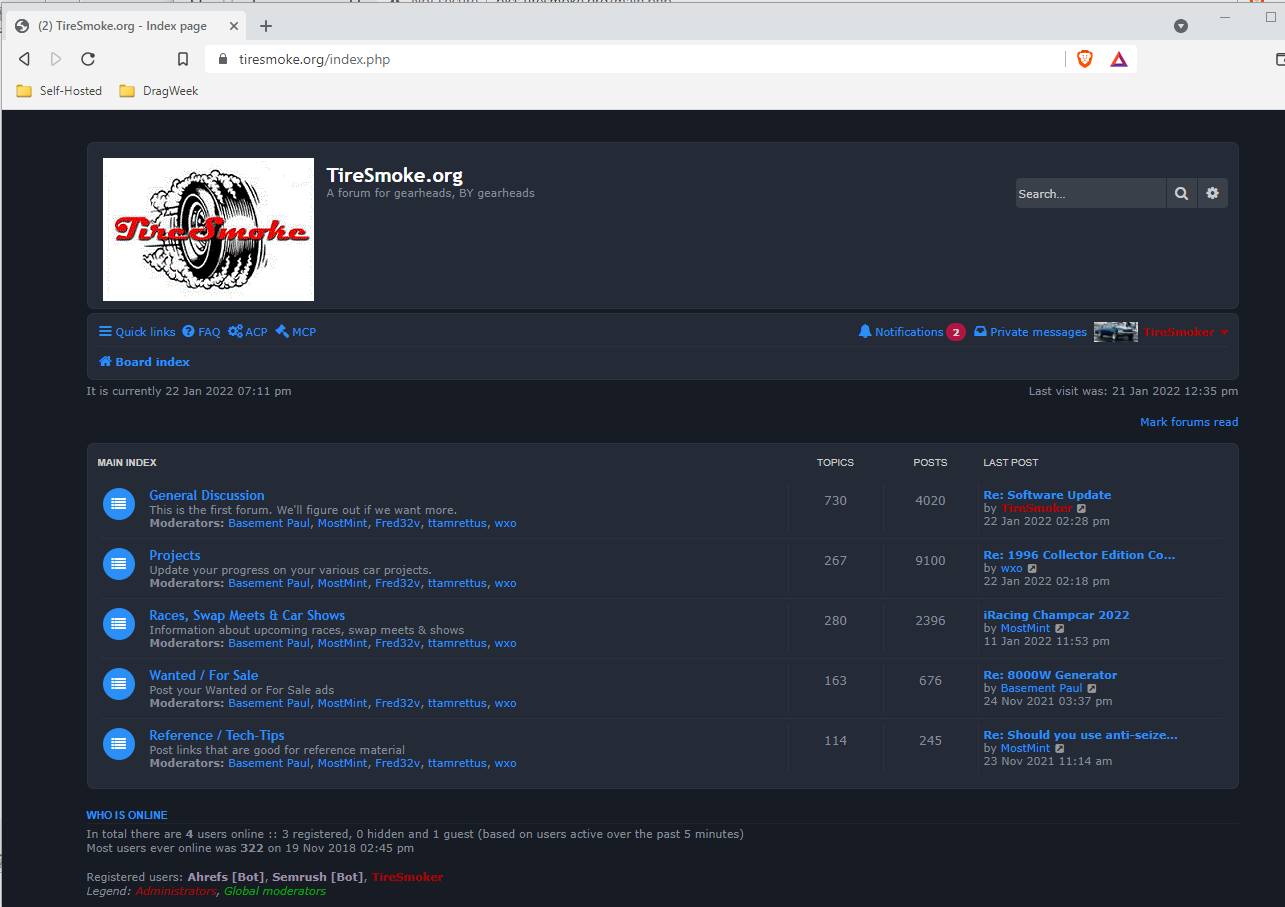Open the Notifications dropdown
This screenshot has height=907, width=1285.
[909, 332]
